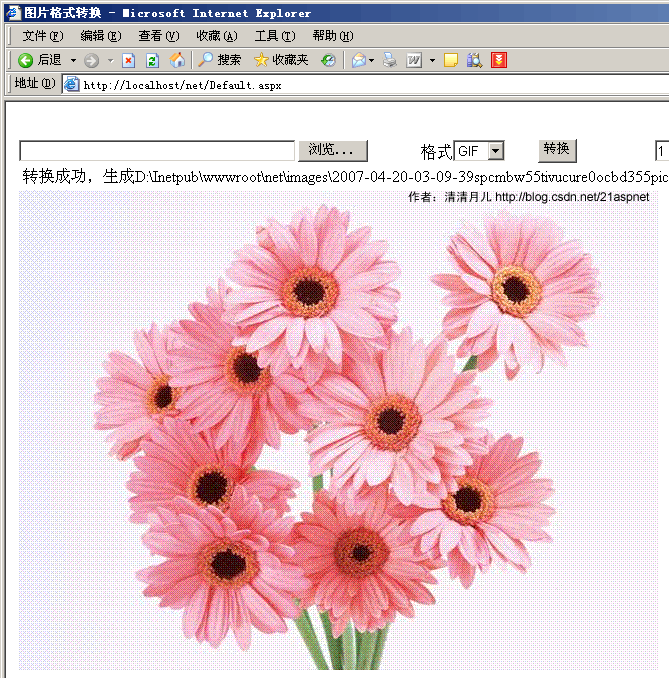This screenshot has width=669, height=678.
Task: Click the Internet Explorer title bar icon
Action: pos(13,13)
